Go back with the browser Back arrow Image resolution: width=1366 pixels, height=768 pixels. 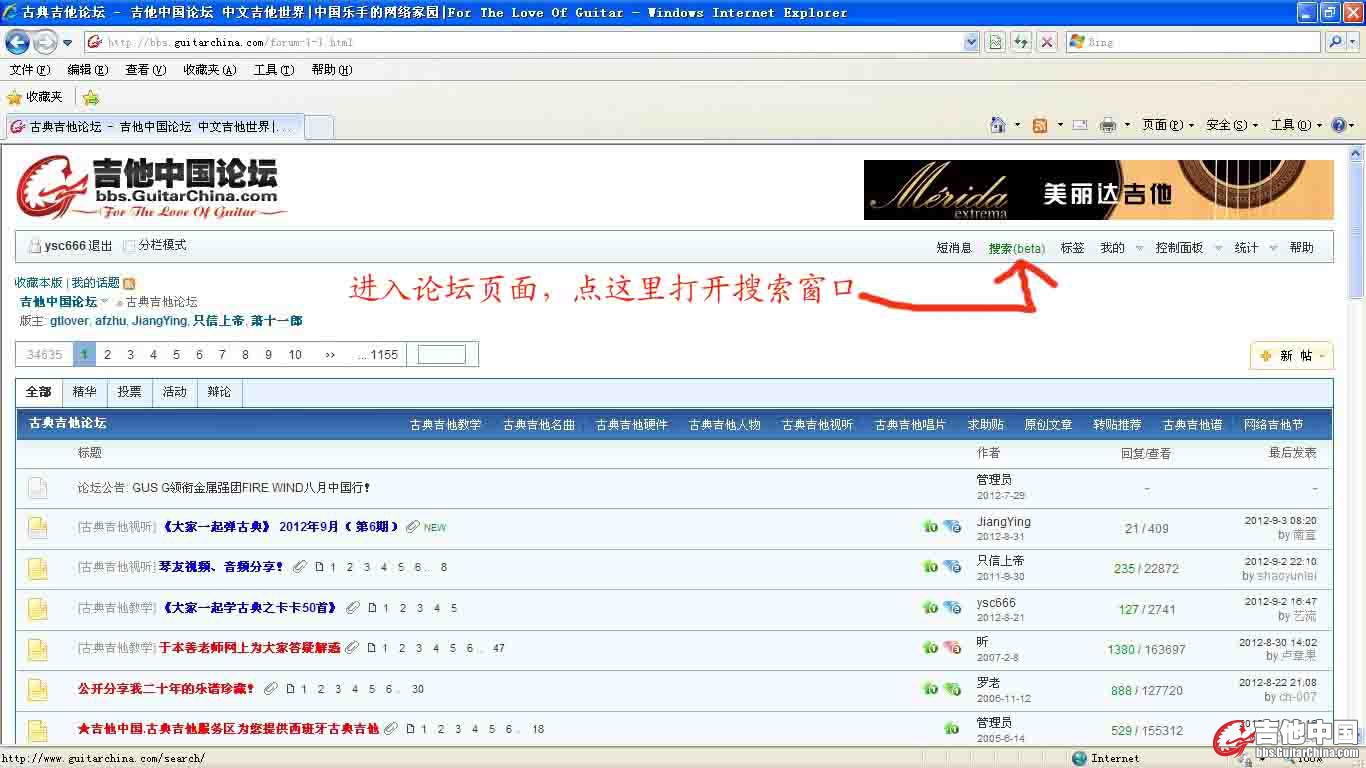(x=17, y=42)
